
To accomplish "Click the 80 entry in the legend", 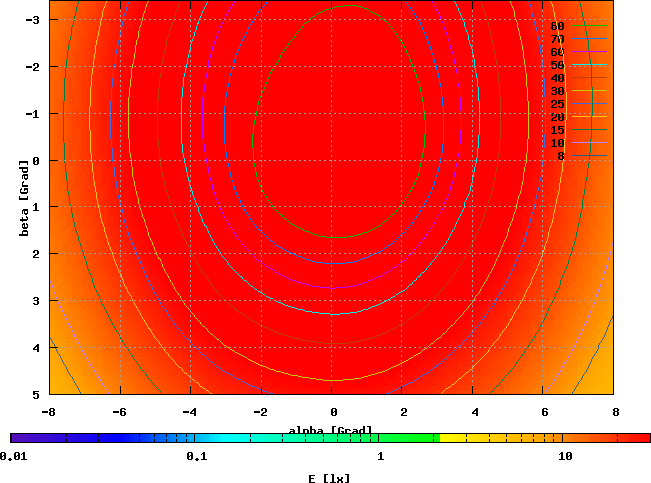I will tap(558, 26).
